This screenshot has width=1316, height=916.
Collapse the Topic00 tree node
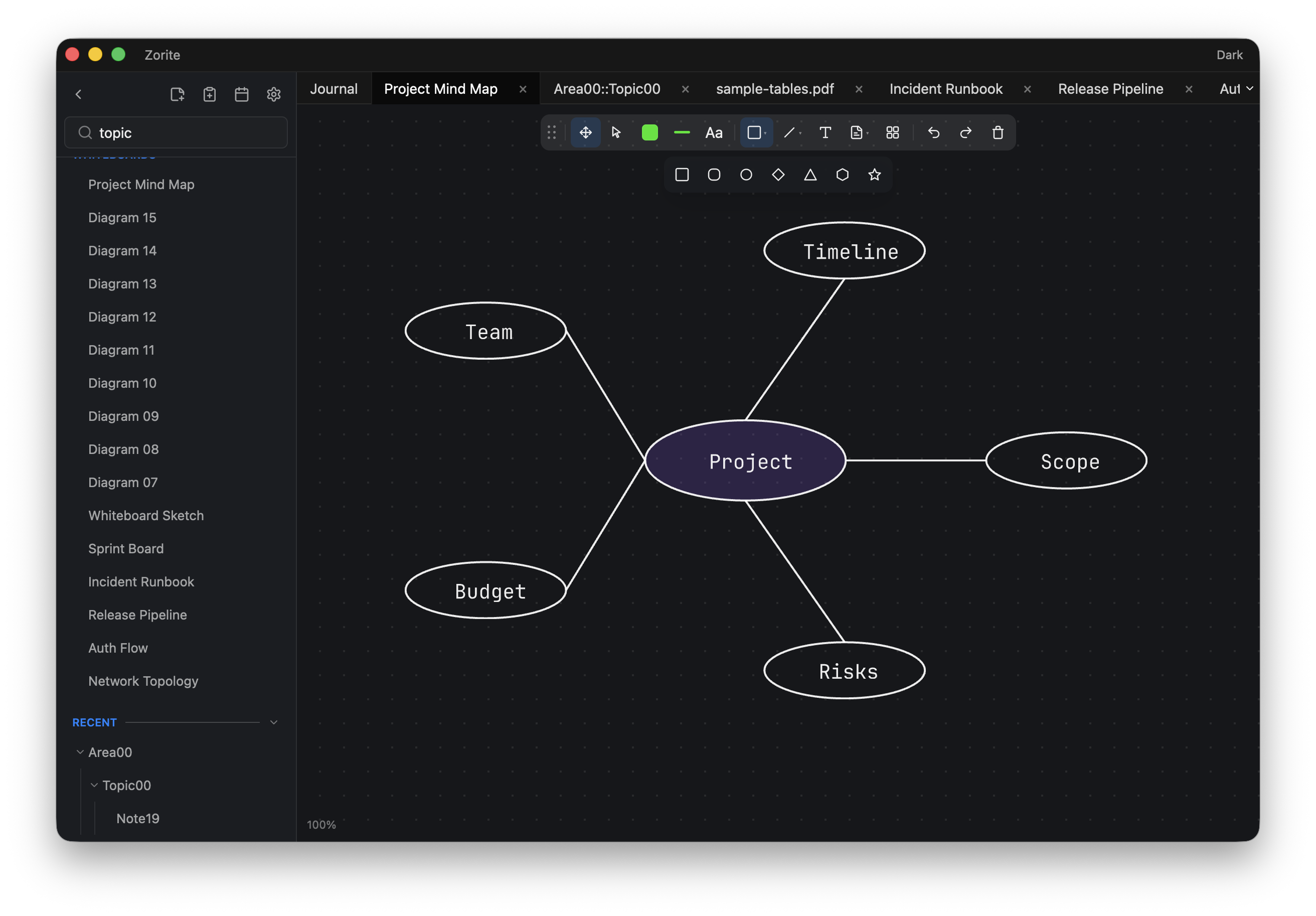click(x=94, y=785)
